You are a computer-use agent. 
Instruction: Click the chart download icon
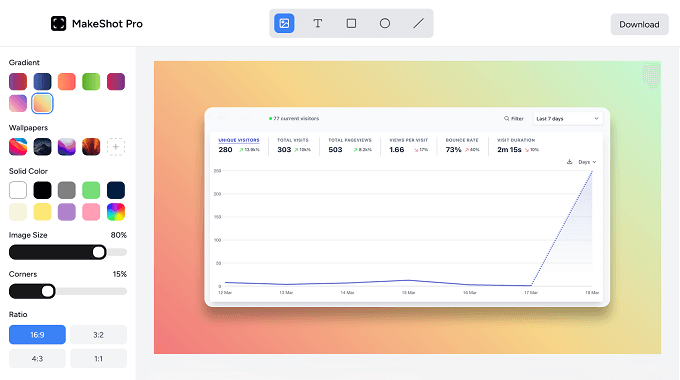pos(569,162)
